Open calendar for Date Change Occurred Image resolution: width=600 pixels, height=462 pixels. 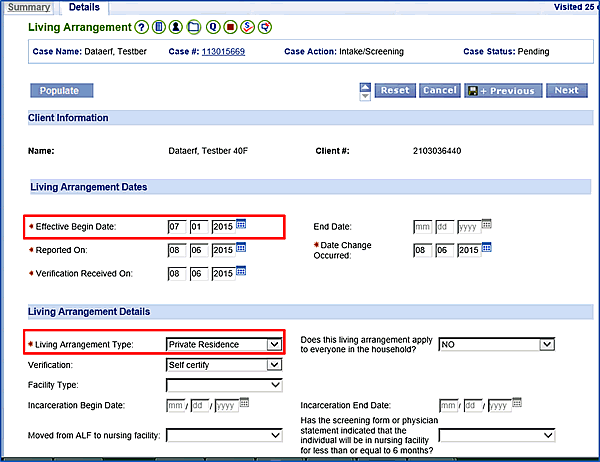tap(487, 248)
